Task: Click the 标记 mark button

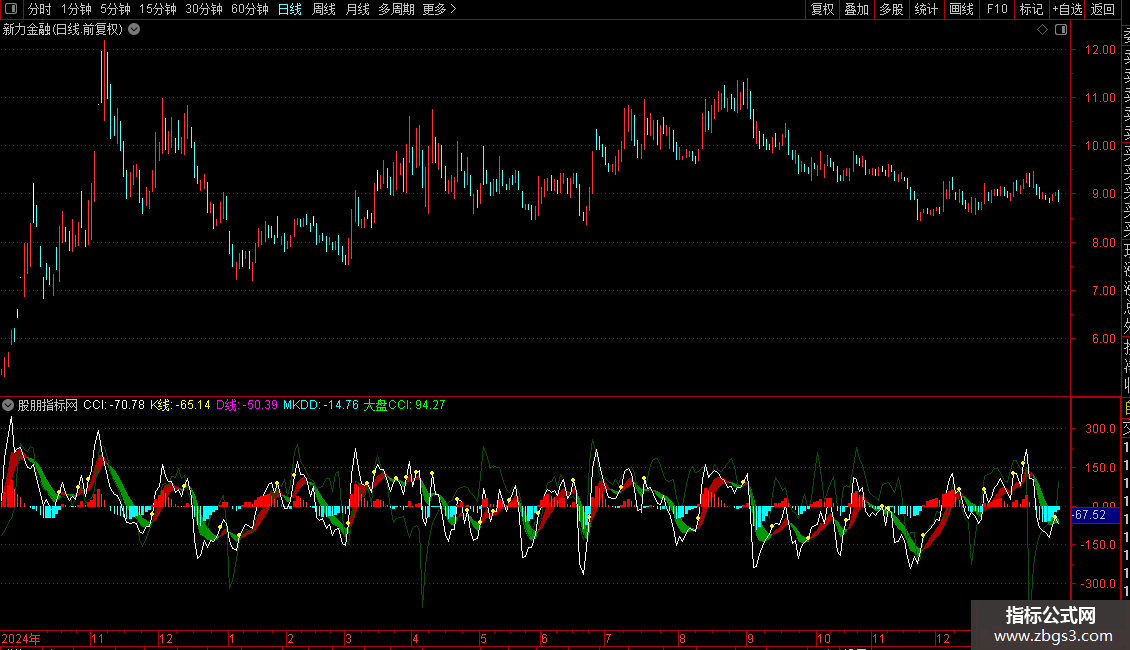Action: 1031,9
